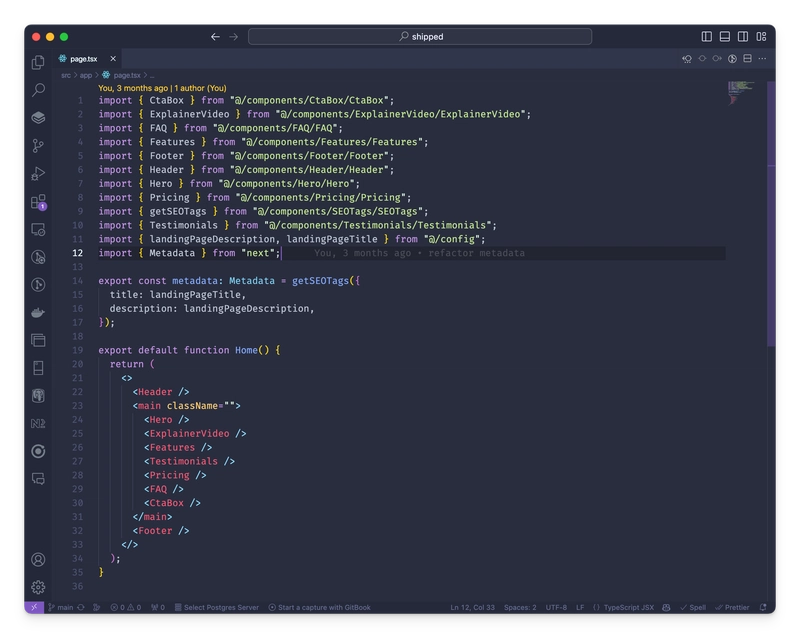800x638 pixels.
Task: Open the Source Control view
Action: pyautogui.click(x=38, y=146)
